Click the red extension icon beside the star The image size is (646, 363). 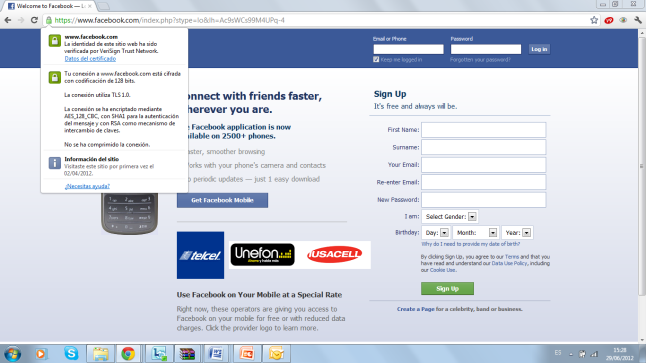pyautogui.click(x=609, y=20)
